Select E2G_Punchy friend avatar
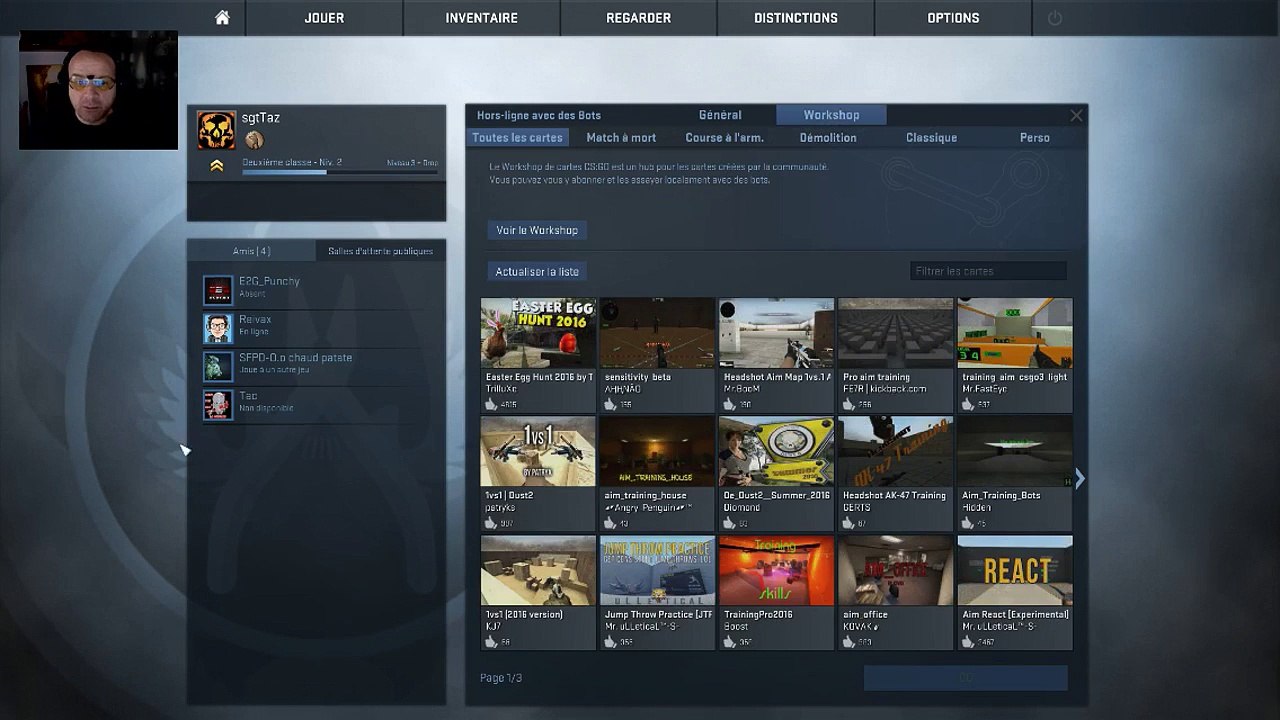Screen dimensions: 1280x720 click(x=218, y=290)
